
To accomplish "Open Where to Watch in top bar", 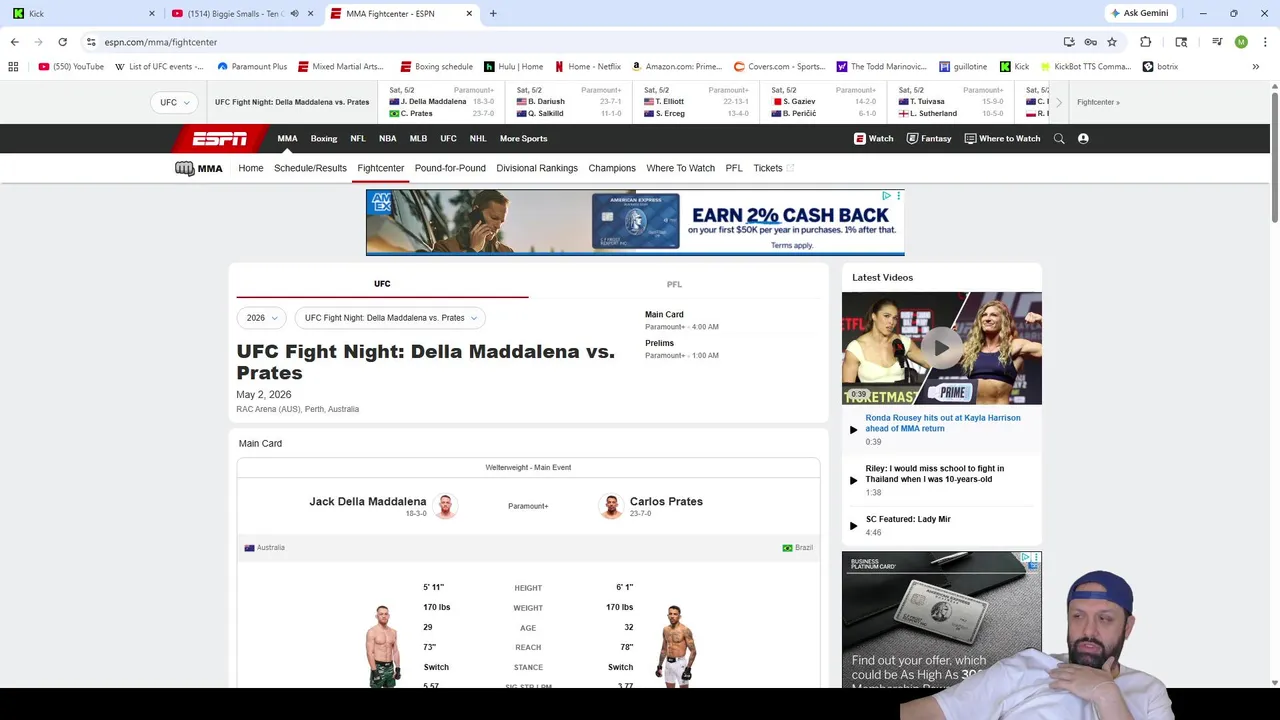I will 1002,139.
